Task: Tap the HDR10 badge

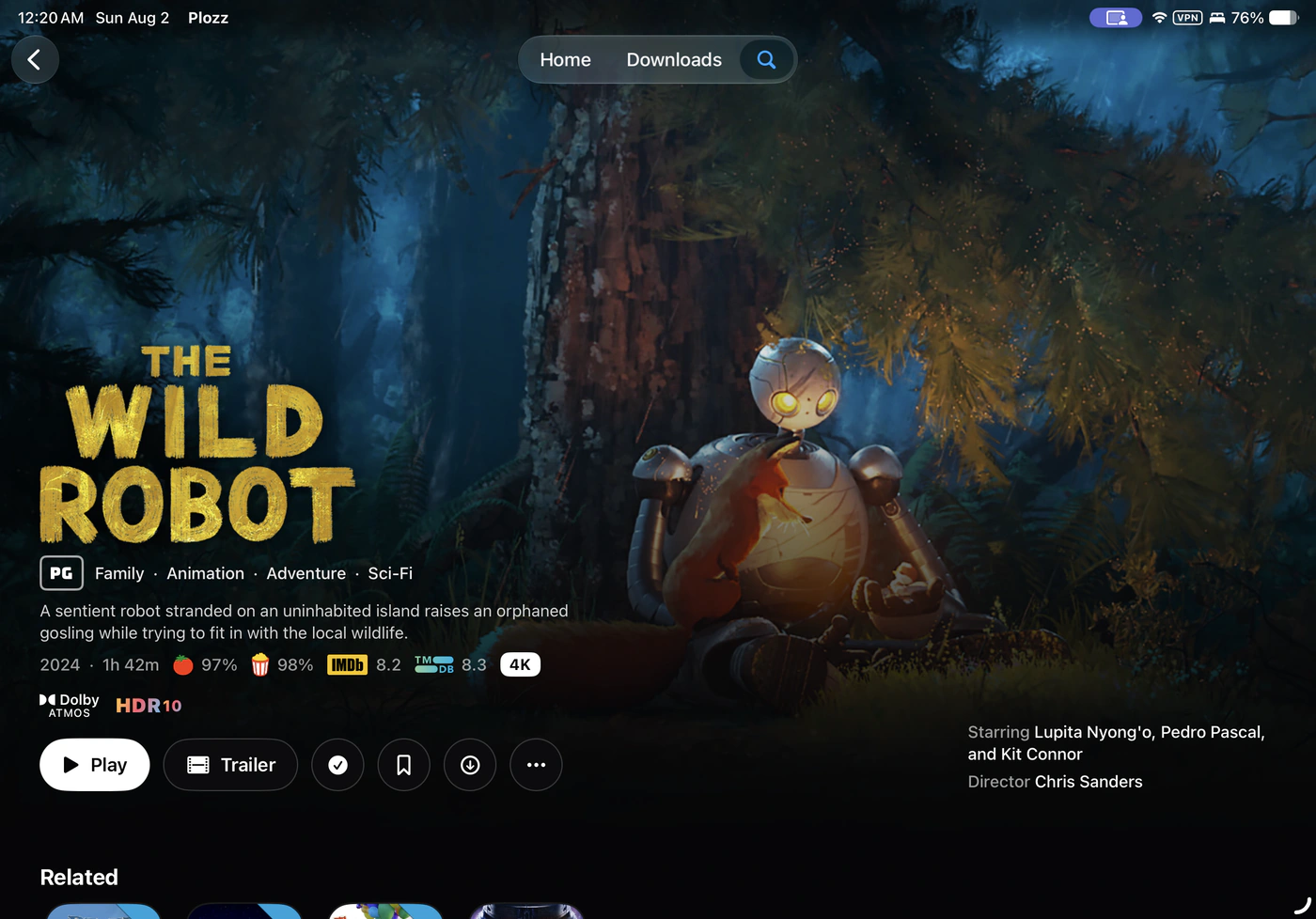Action: (x=149, y=706)
